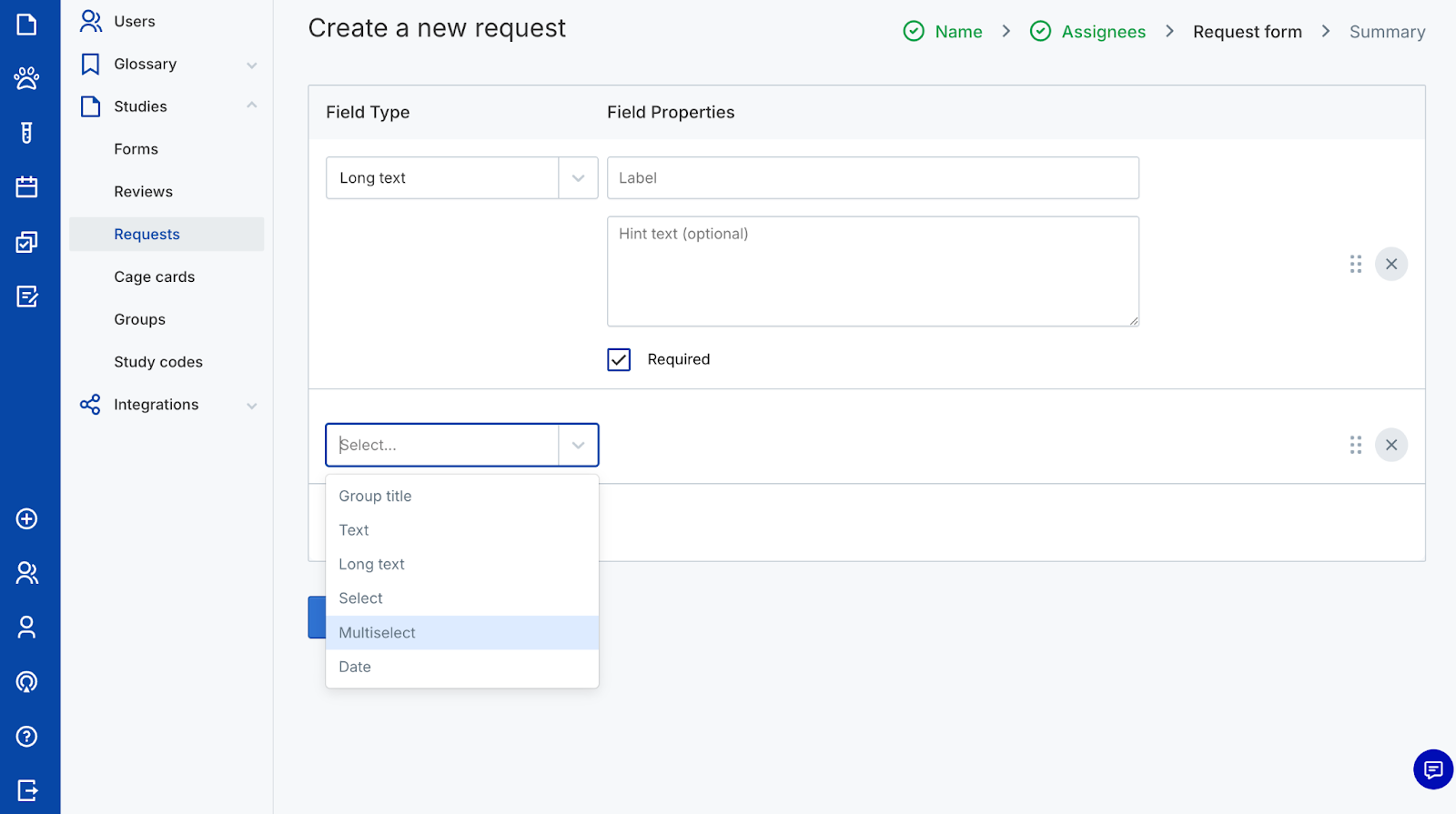Image resolution: width=1456 pixels, height=814 pixels.
Task: Click the paw animals icon in sidebar
Action: click(x=26, y=78)
